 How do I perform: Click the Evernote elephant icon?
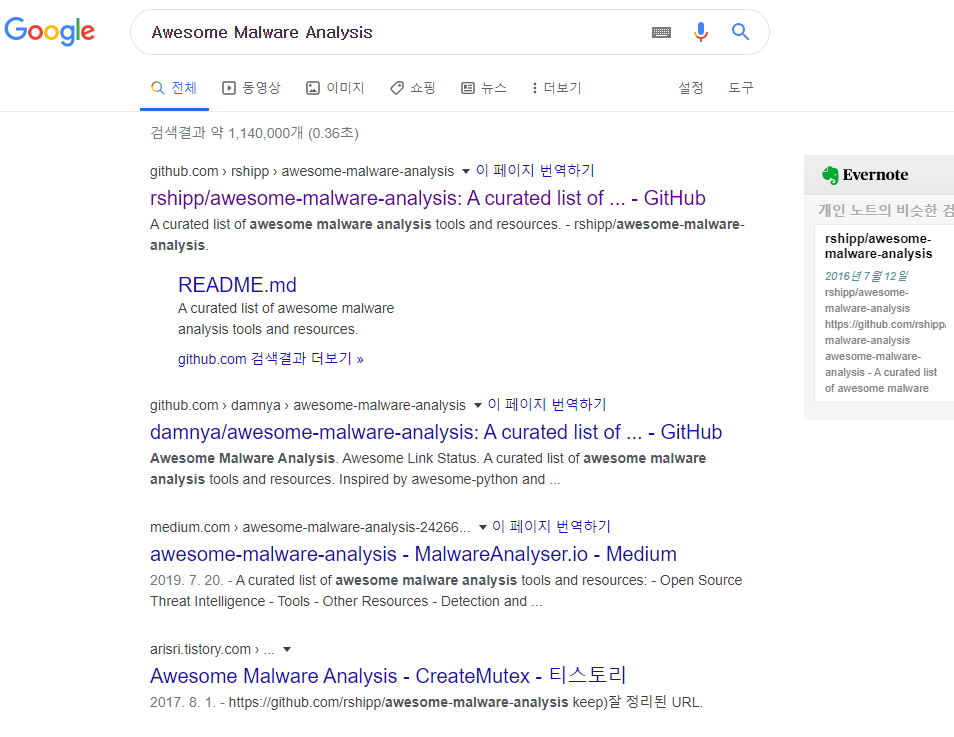point(830,175)
